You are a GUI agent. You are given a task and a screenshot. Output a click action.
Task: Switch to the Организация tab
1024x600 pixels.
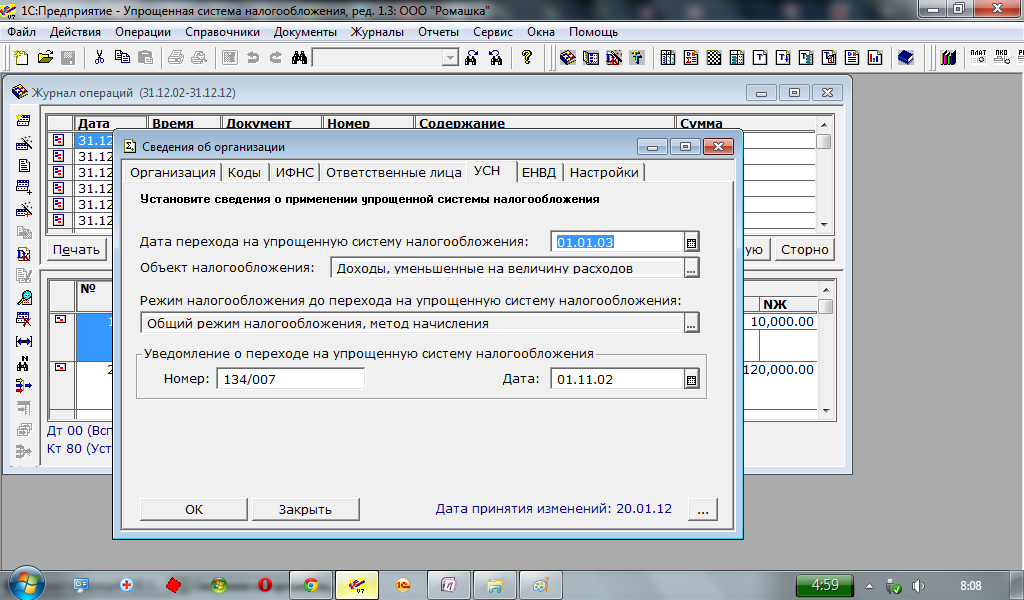pyautogui.click(x=173, y=172)
